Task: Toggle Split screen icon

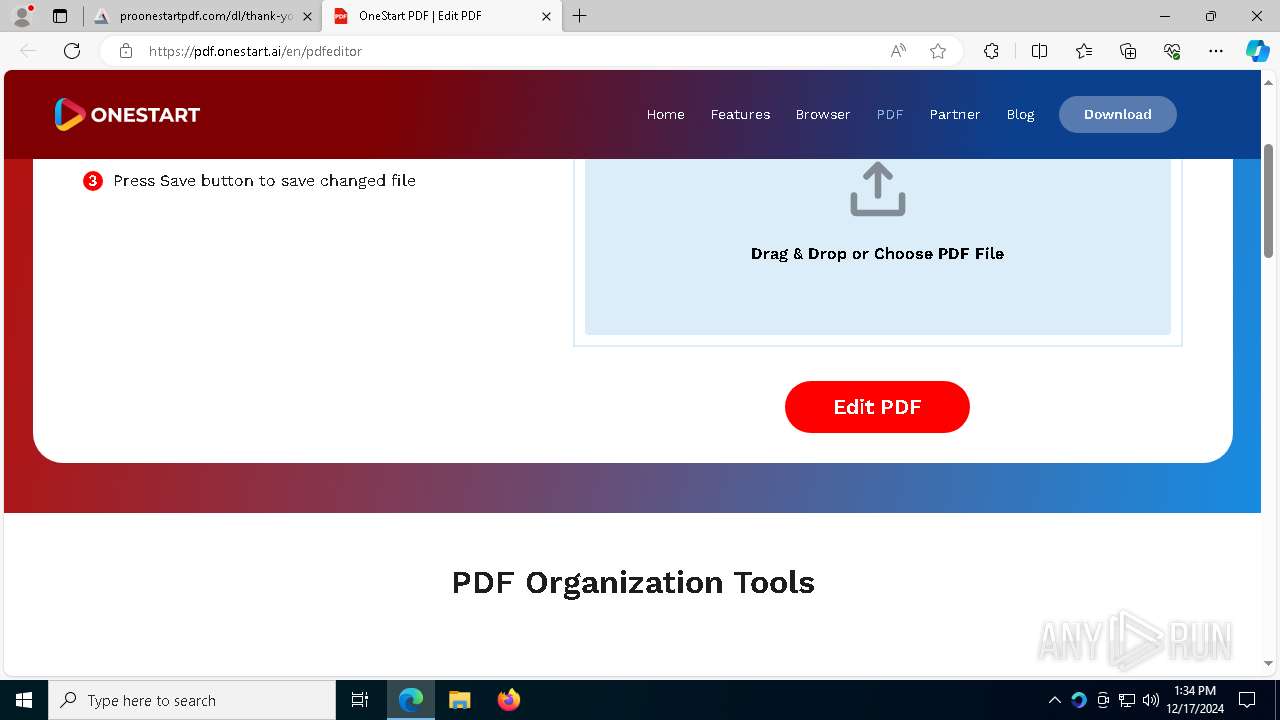Action: (1039, 51)
